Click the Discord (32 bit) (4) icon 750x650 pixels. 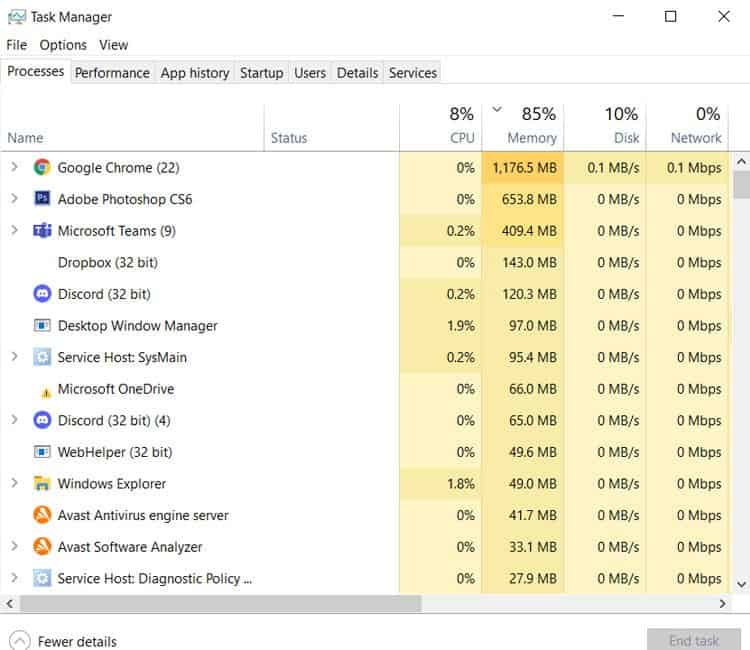click(42, 420)
